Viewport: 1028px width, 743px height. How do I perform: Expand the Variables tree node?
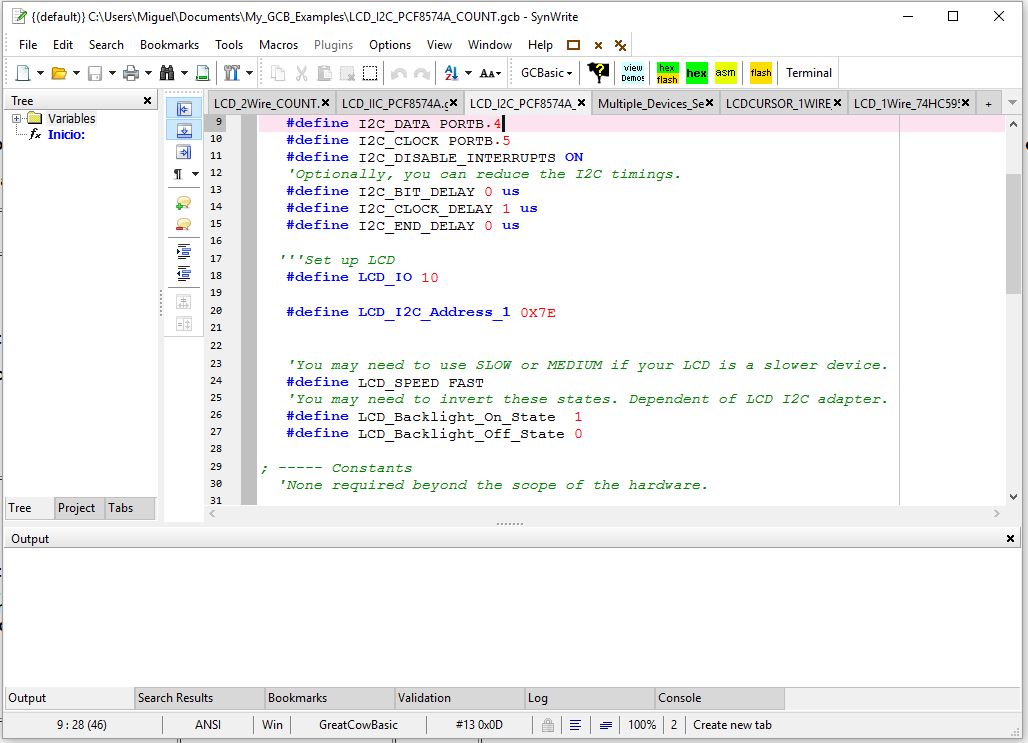tap(16, 119)
